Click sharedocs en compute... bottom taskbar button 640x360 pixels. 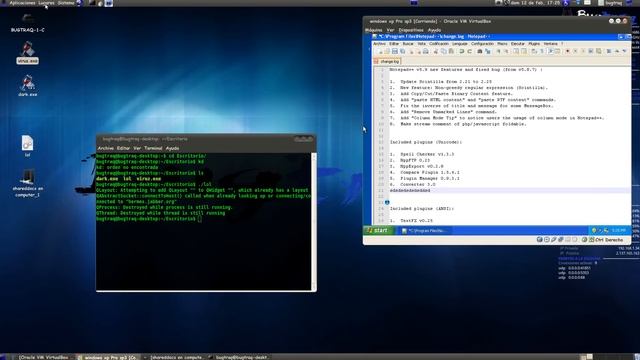pyautogui.click(x=176, y=357)
